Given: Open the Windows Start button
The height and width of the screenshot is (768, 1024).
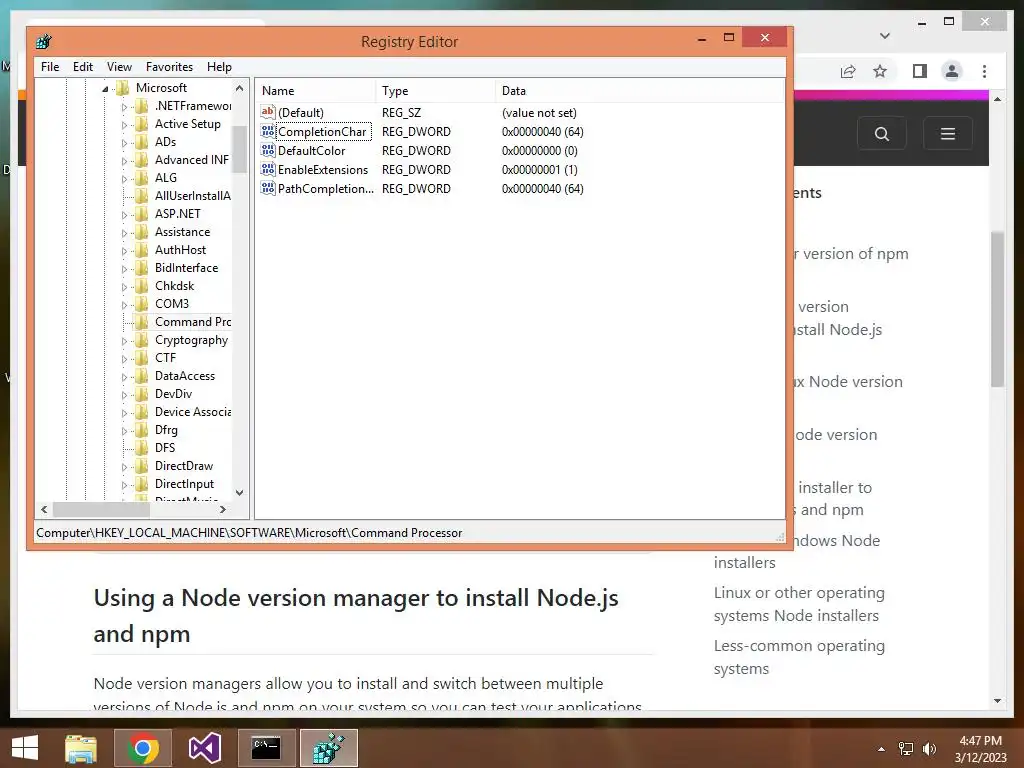Looking at the screenshot, I should click(25, 748).
